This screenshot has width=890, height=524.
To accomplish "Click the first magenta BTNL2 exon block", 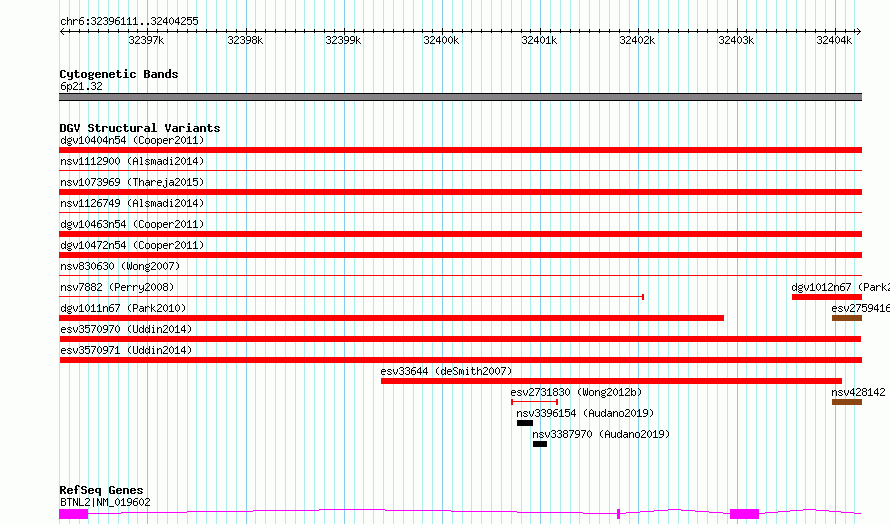I will [x=74, y=514].
